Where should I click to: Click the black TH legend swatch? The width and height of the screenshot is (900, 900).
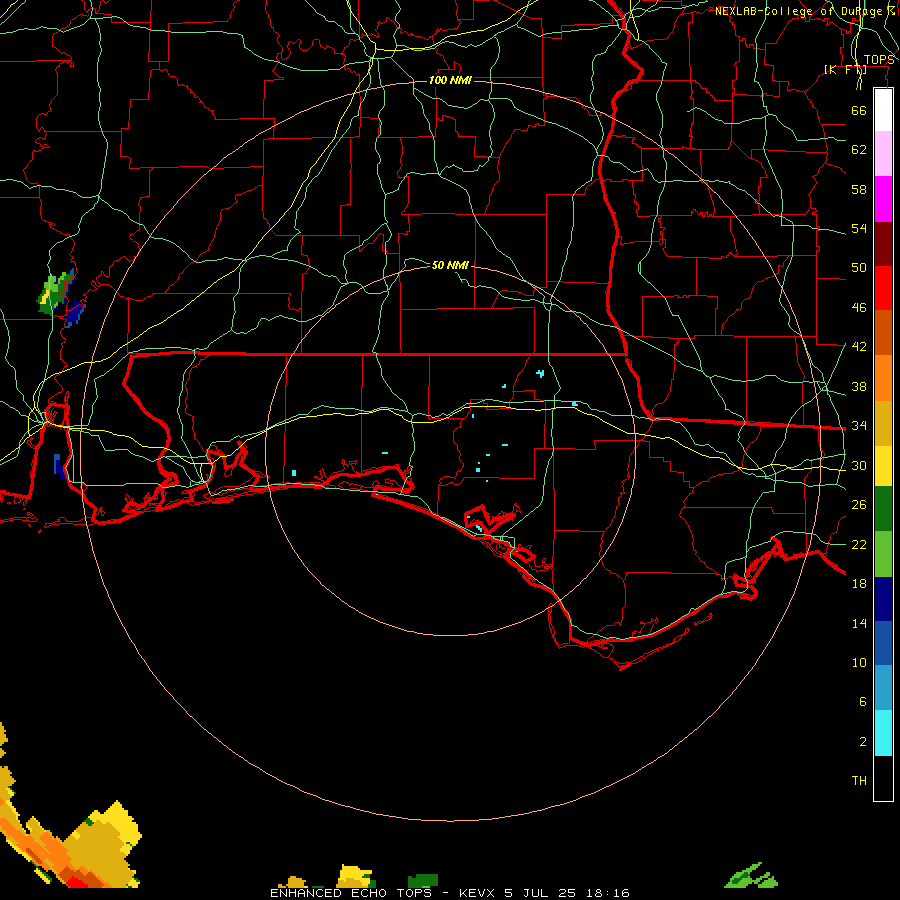click(883, 778)
